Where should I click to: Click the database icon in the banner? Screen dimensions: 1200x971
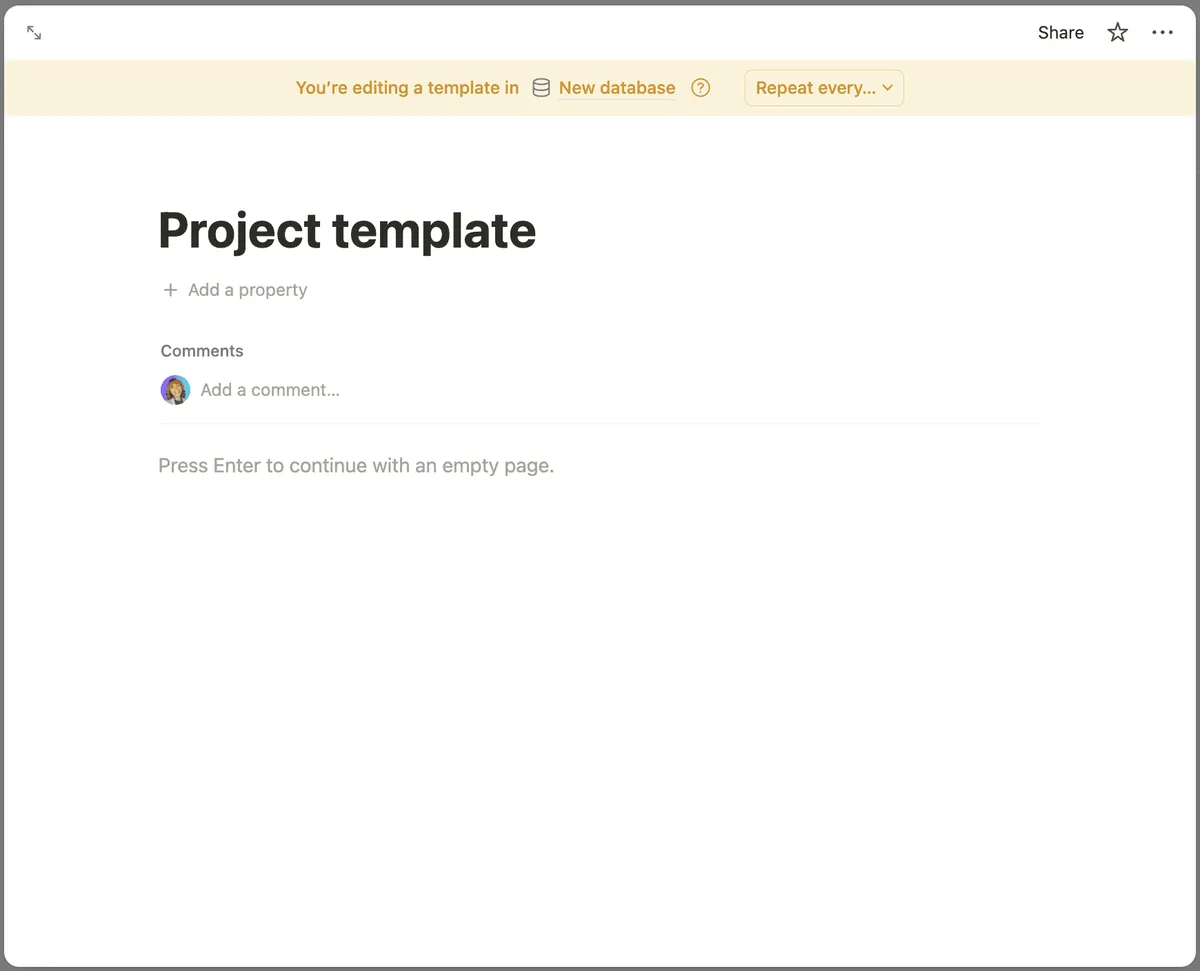tap(541, 88)
